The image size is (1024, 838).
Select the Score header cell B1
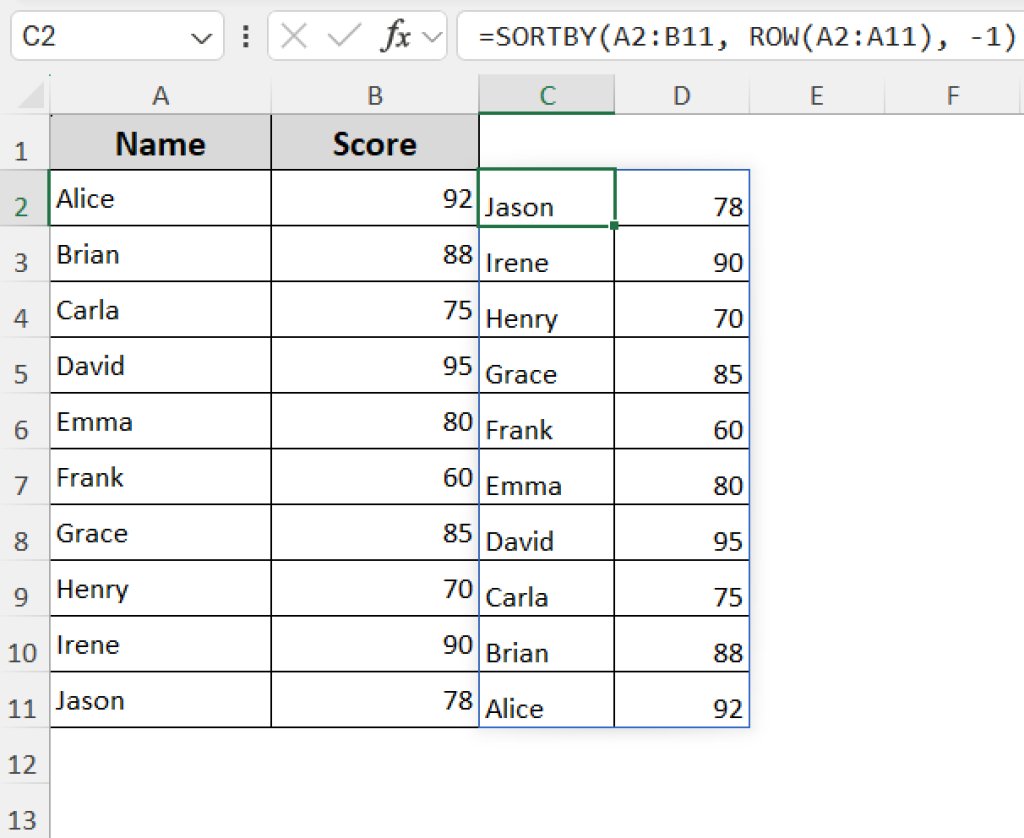374,142
